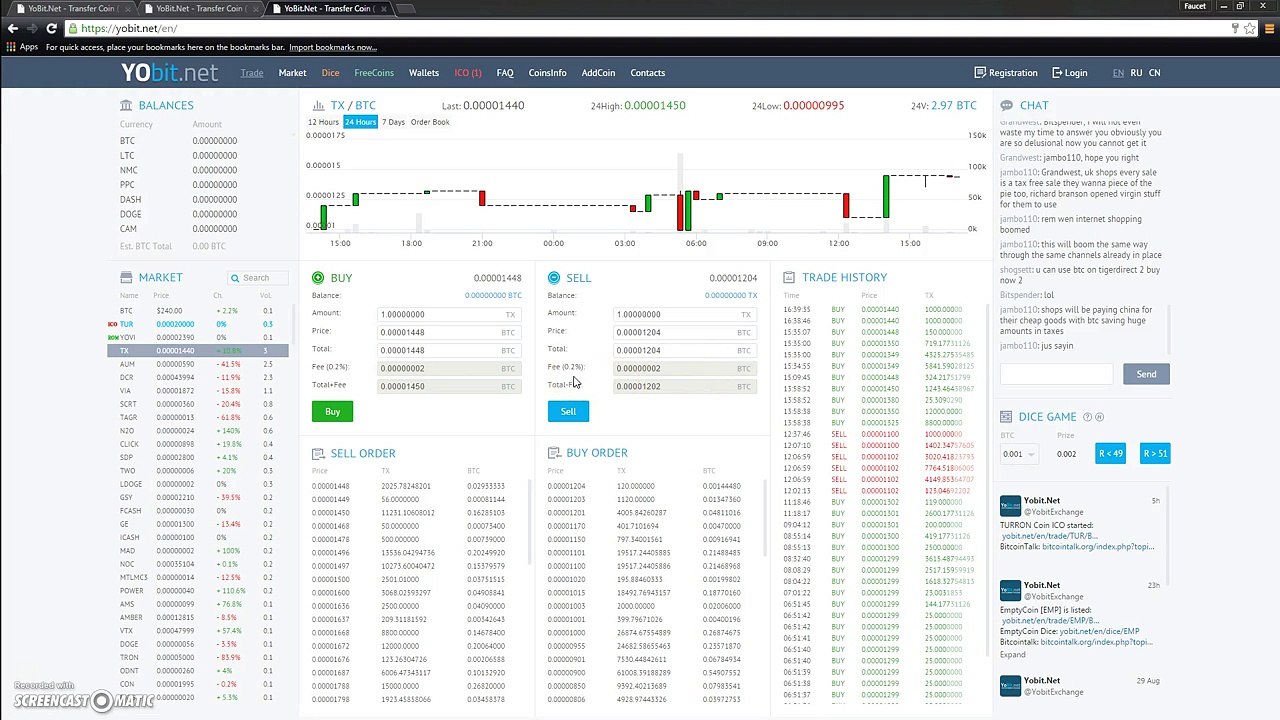Viewport: 1280px width, 720px height.
Task: Switch chart to 12 Hours
Action: pos(323,122)
